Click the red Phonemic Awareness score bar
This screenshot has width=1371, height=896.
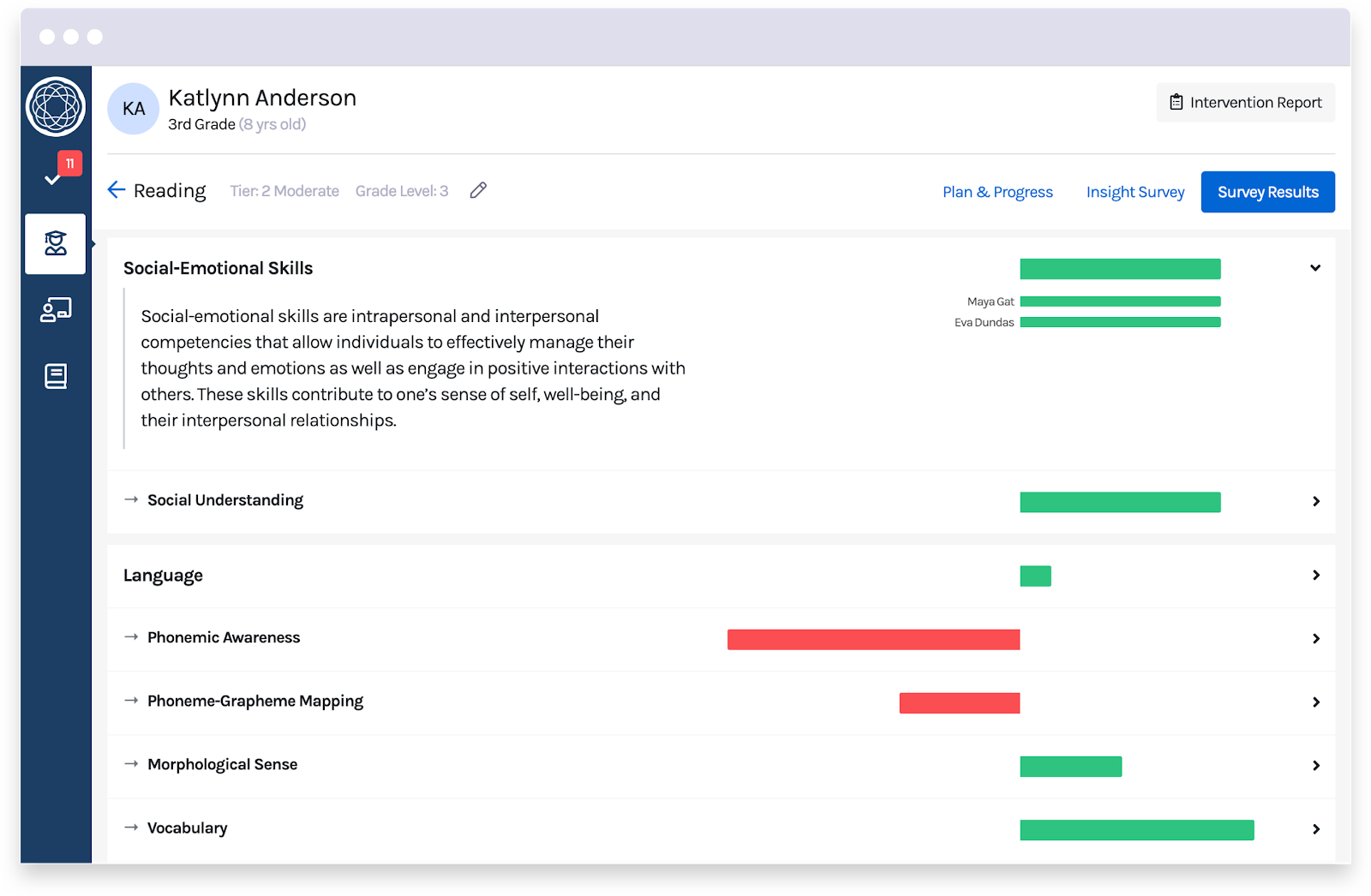pos(873,639)
